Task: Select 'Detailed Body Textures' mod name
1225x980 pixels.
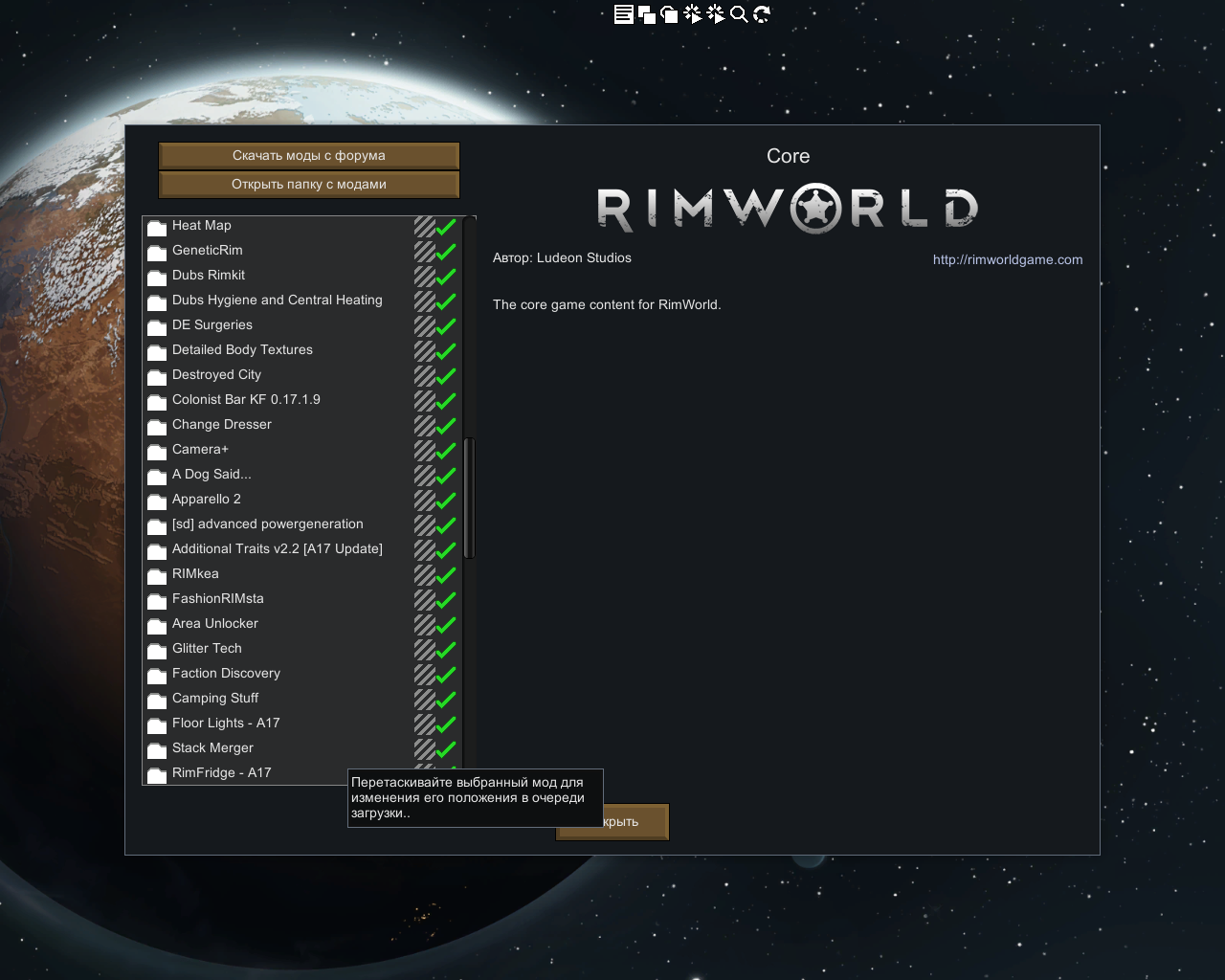Action: pyautogui.click(x=242, y=349)
